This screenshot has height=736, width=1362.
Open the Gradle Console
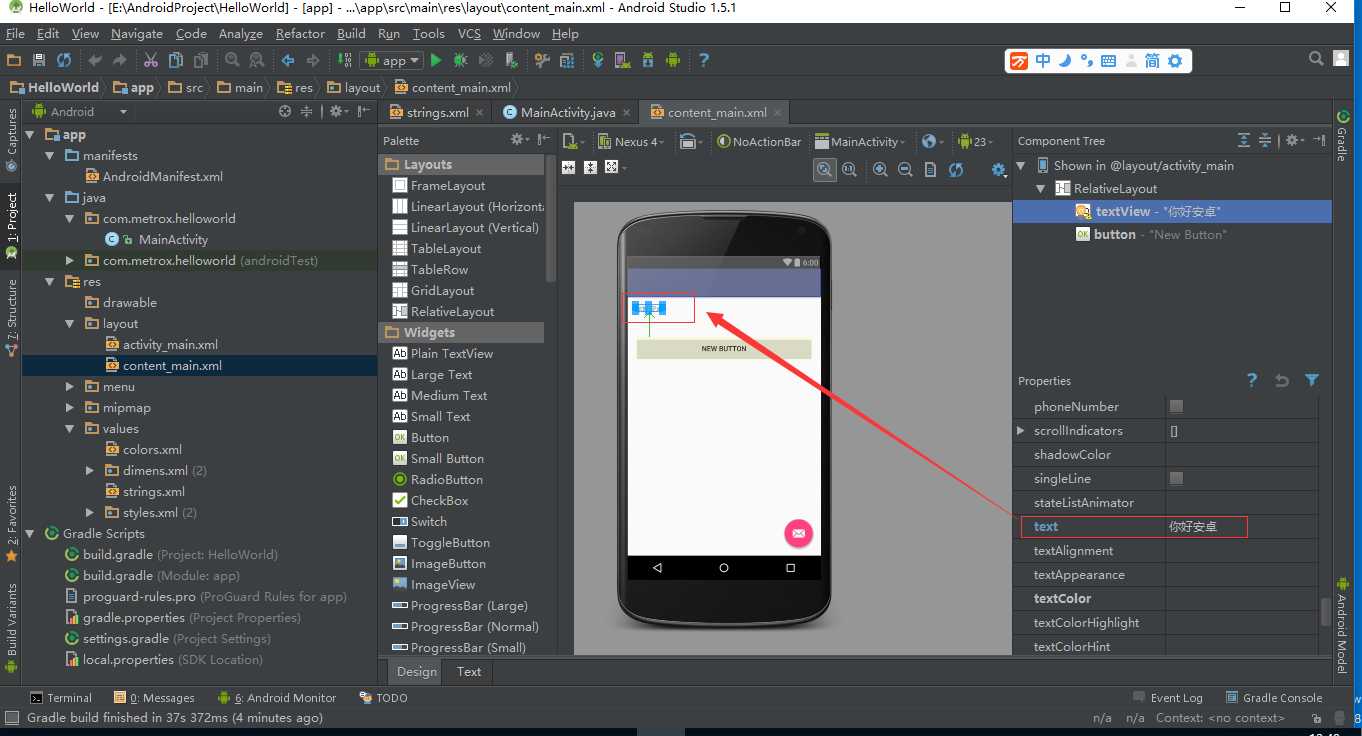[1274, 697]
